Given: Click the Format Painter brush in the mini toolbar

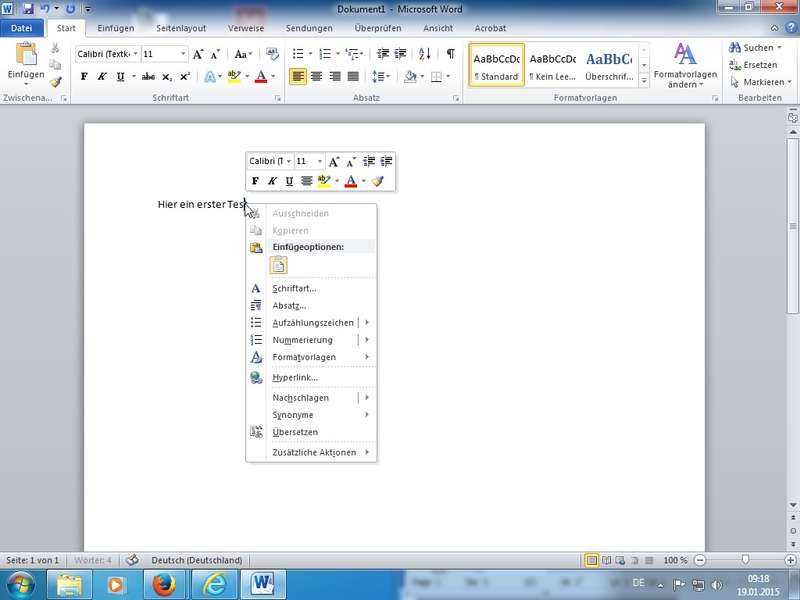Looking at the screenshot, I should click(x=377, y=181).
